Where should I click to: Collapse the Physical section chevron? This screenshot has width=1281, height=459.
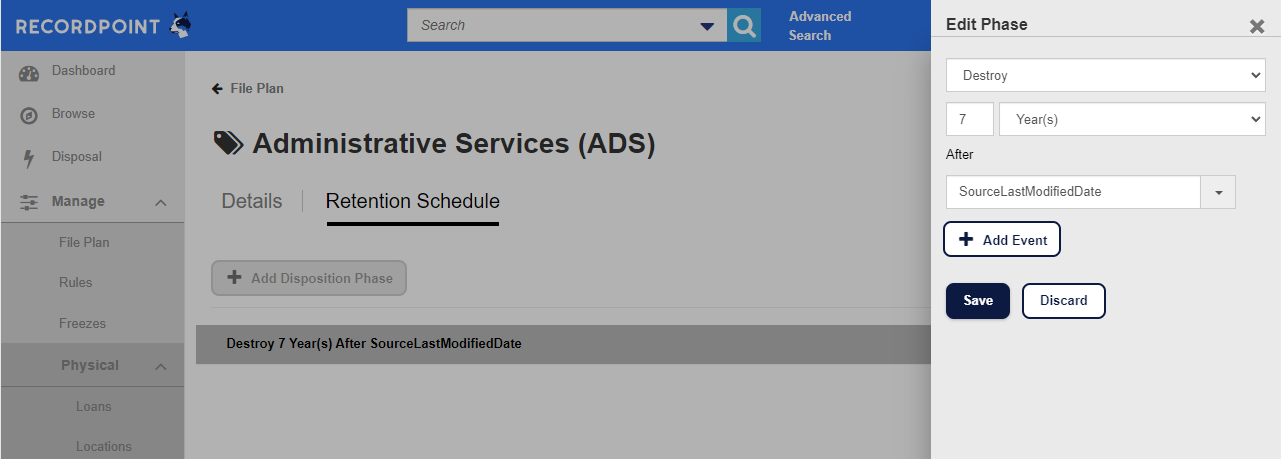(x=161, y=367)
